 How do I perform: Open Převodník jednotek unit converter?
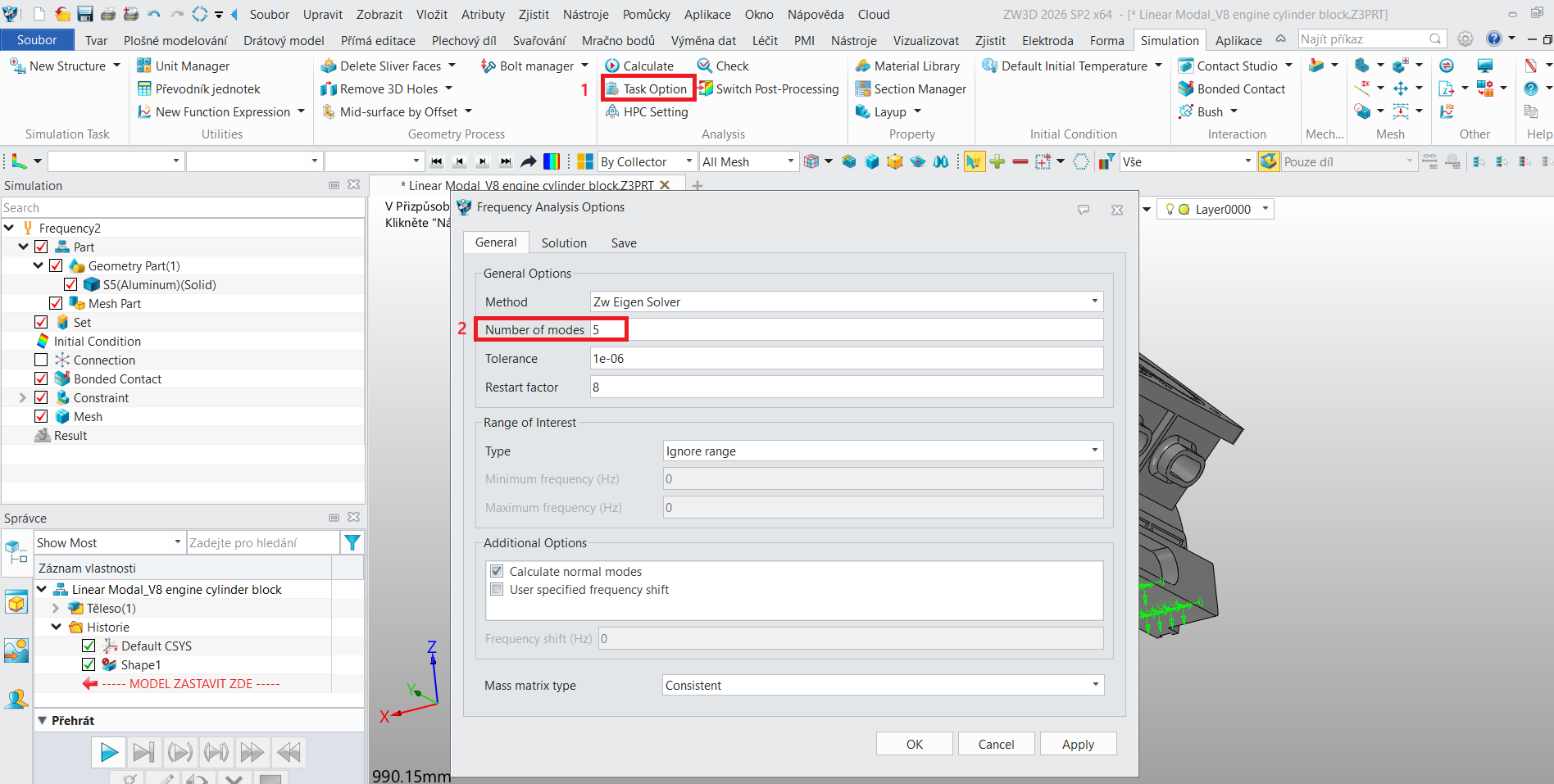tap(198, 88)
